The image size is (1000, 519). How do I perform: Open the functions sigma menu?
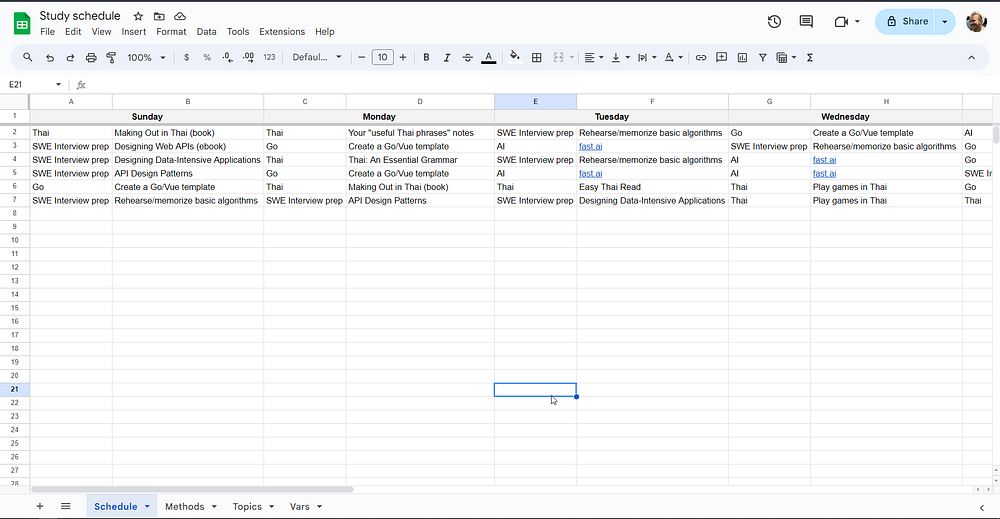[x=810, y=57]
